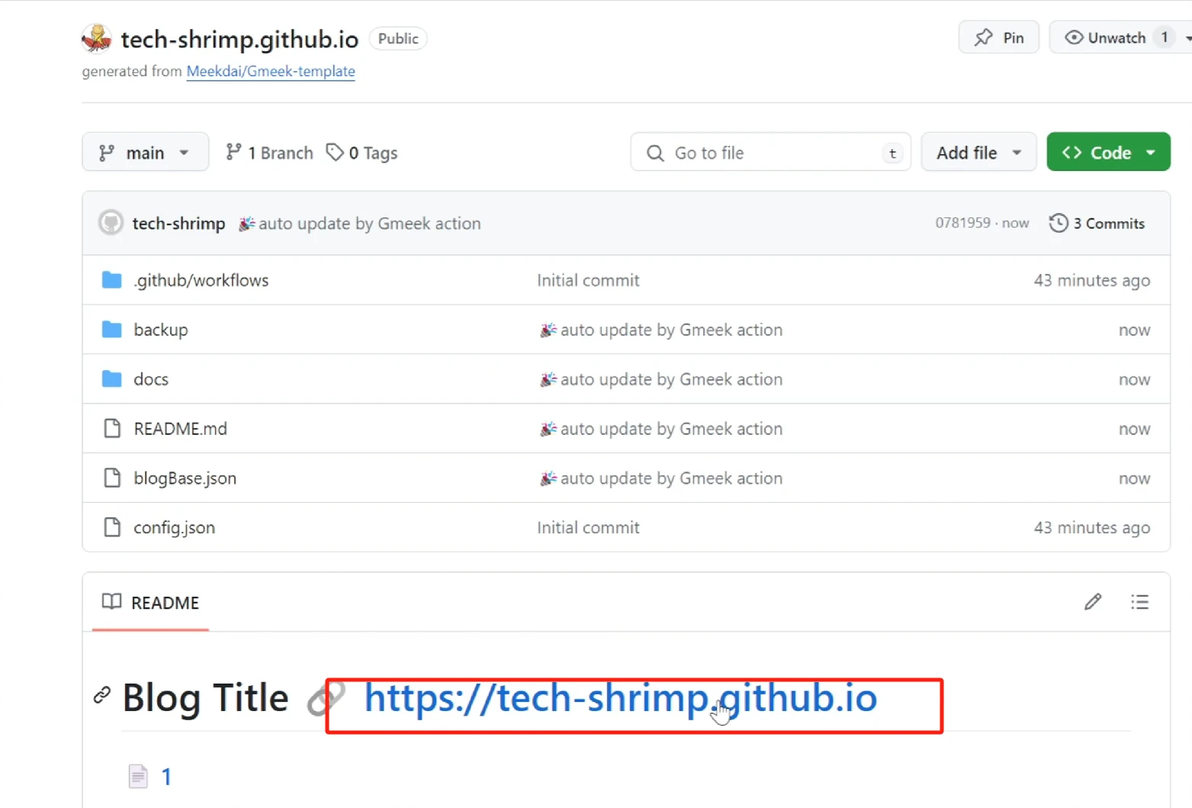Click the now timestamp in backup row
This screenshot has height=808, width=1192.
(x=1134, y=330)
